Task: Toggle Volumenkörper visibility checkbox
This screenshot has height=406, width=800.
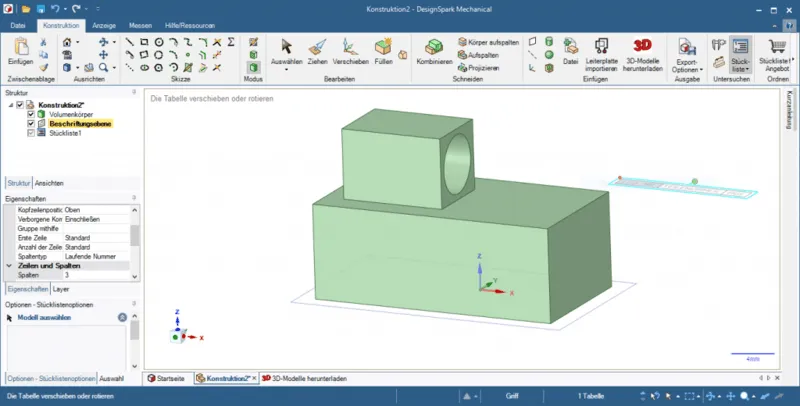Action: [x=31, y=114]
